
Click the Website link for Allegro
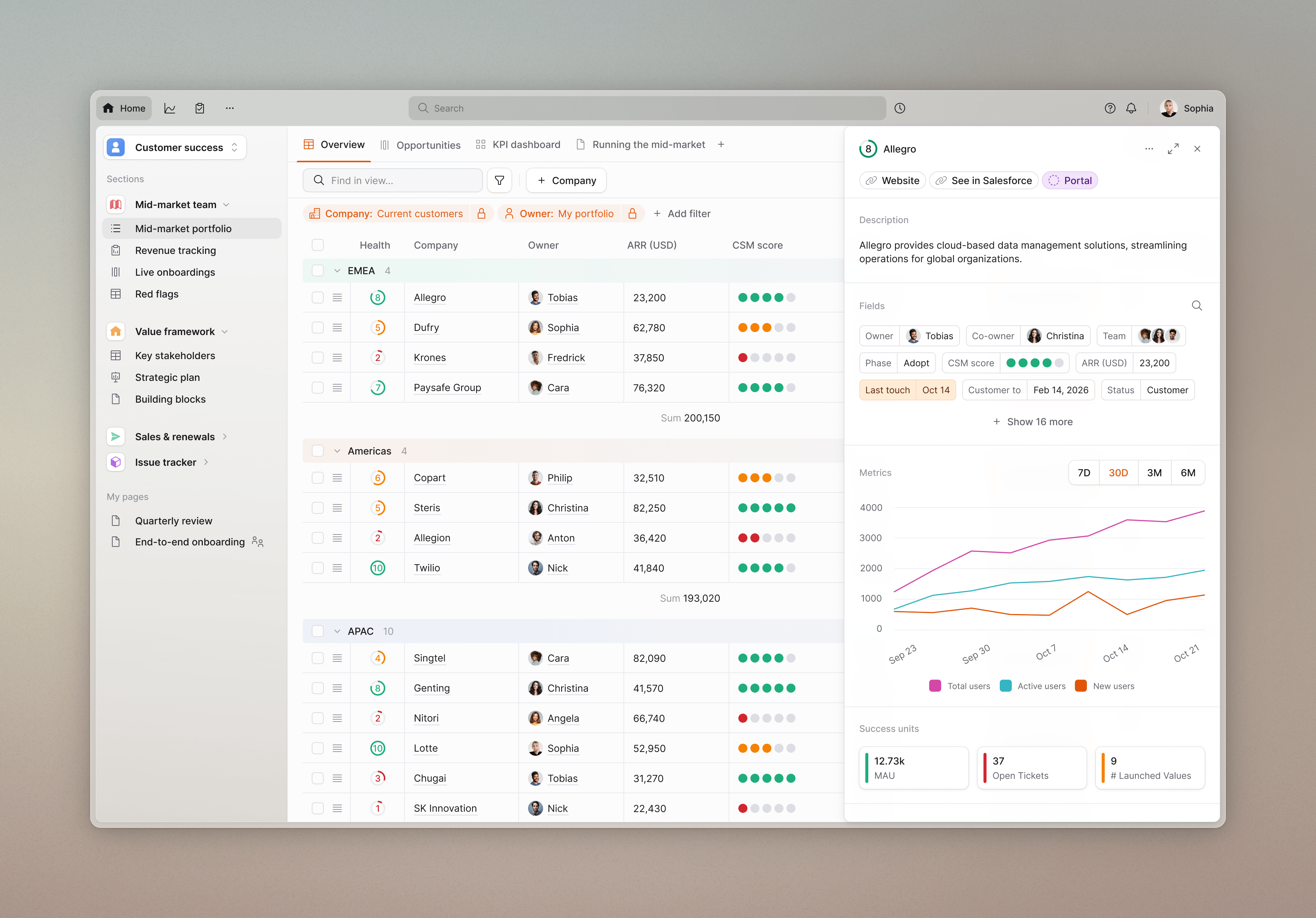[x=892, y=180]
